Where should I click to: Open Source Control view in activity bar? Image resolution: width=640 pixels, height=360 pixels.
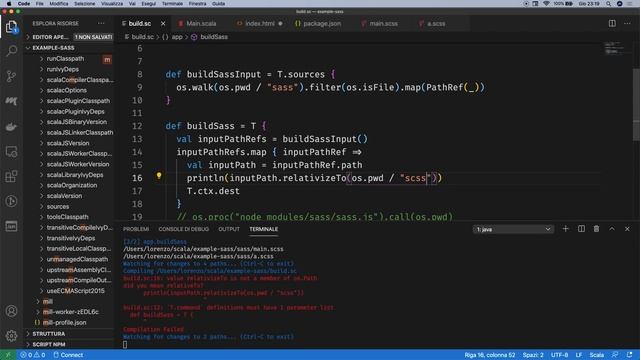coord(11,76)
